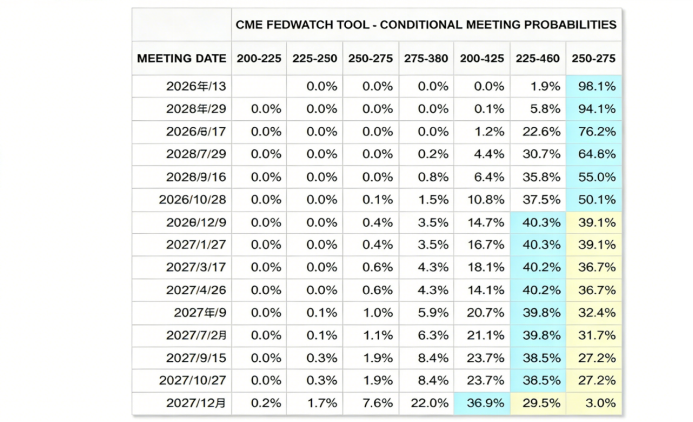The width and height of the screenshot is (693, 422).
Task: Click the 225-460 column header
Action: [x=537, y=59]
